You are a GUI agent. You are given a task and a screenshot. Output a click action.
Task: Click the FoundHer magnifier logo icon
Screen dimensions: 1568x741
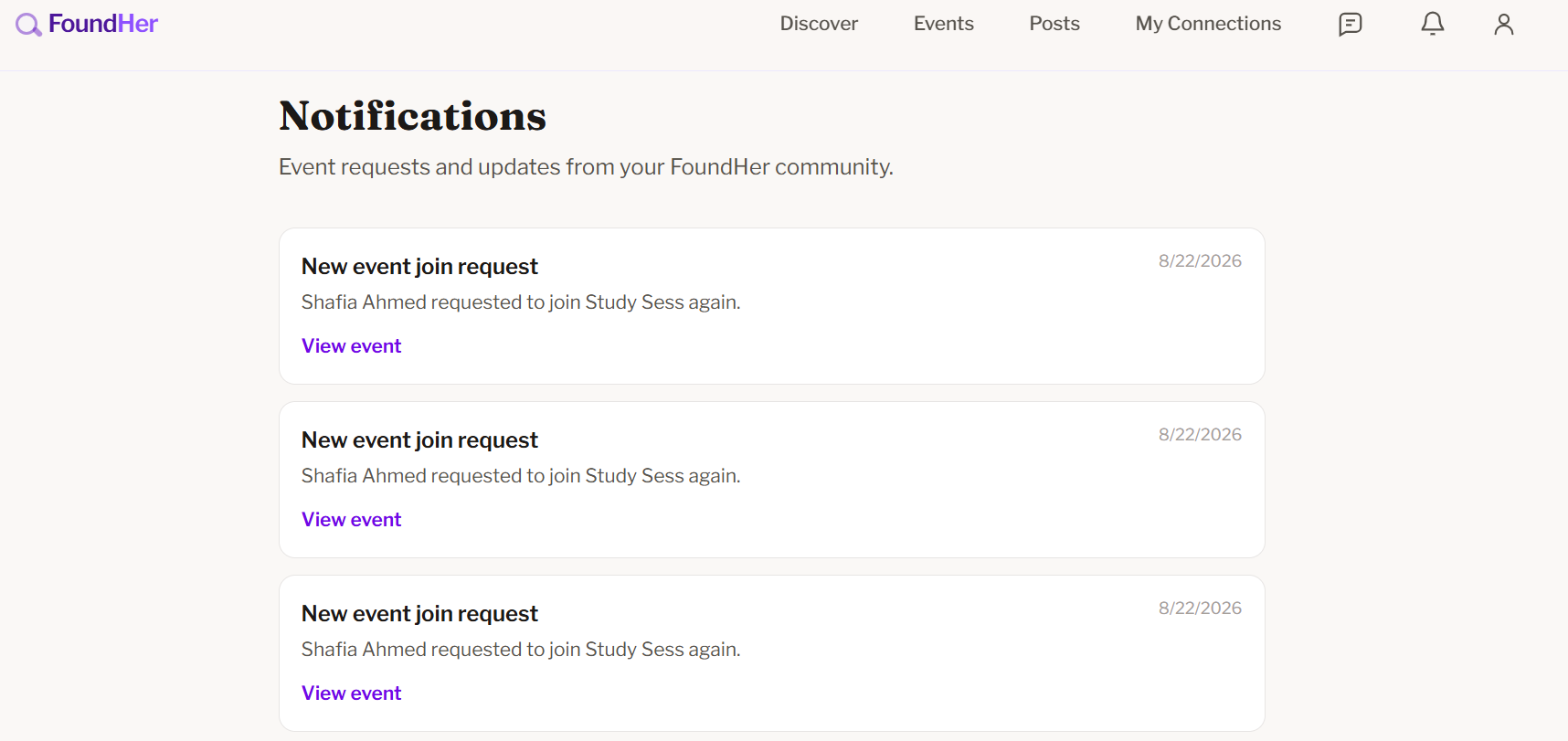point(28,25)
